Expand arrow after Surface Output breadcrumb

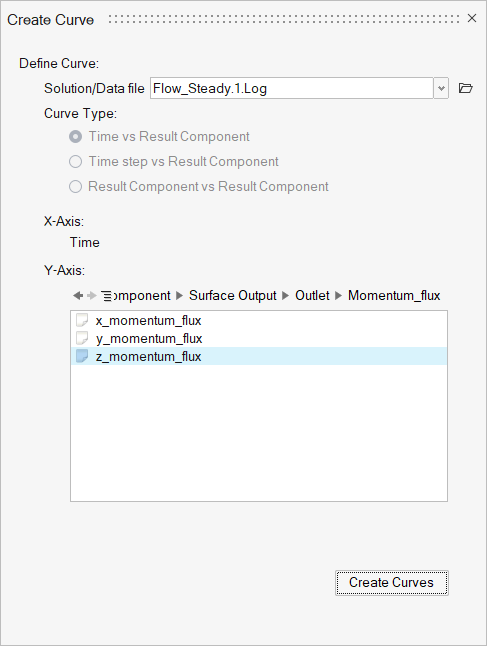[x=286, y=296]
